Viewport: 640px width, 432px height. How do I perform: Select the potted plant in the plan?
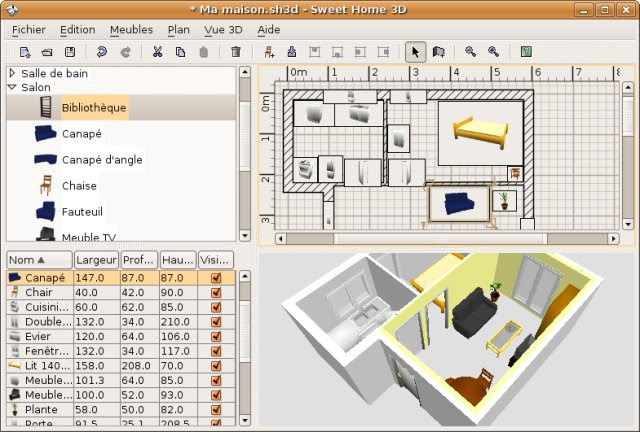pos(504,201)
